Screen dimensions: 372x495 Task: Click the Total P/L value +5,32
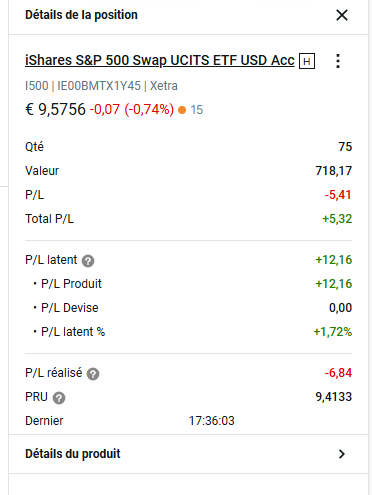(x=337, y=219)
